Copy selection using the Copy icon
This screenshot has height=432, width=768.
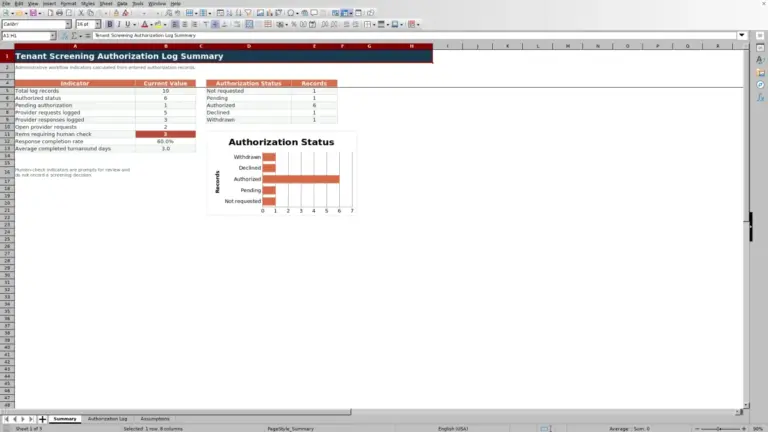91,13
